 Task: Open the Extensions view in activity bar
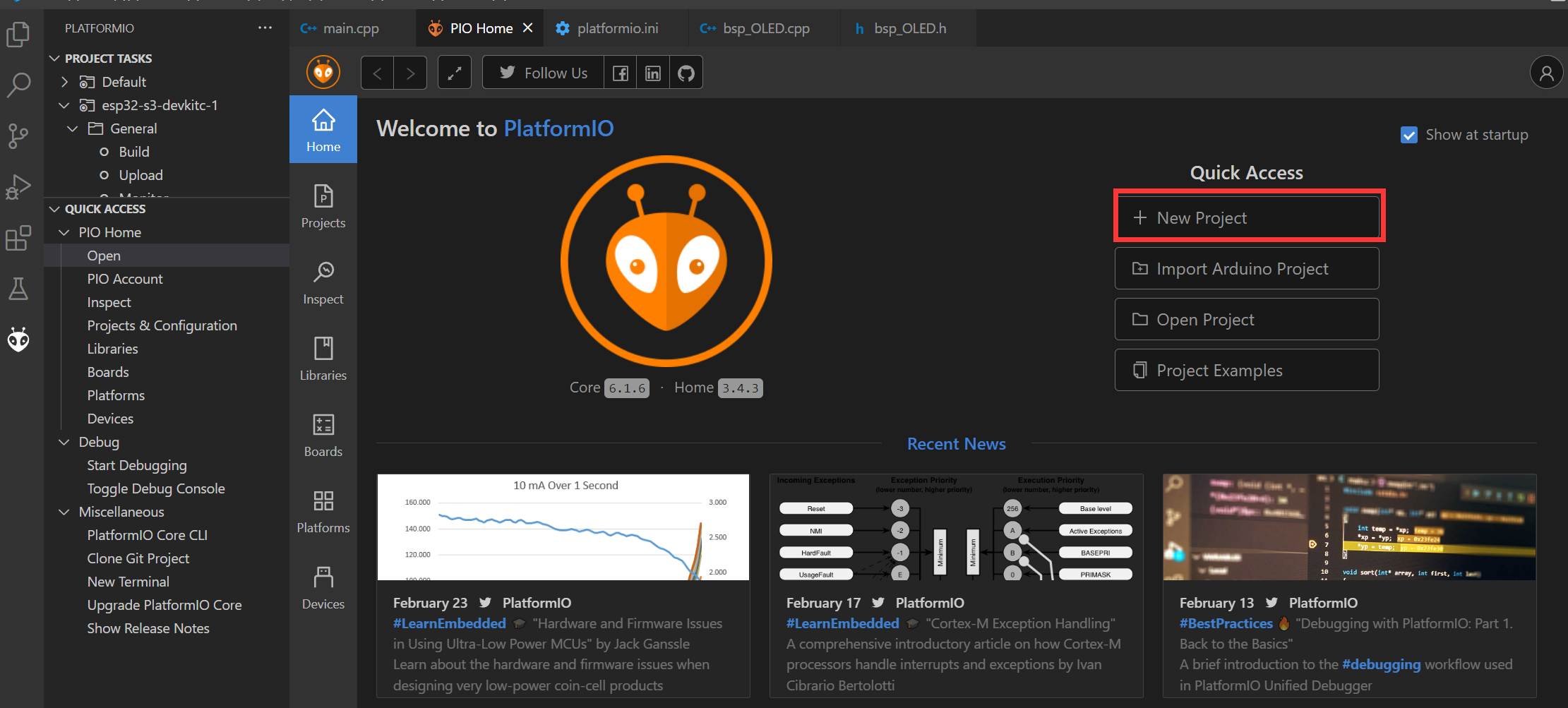click(18, 238)
